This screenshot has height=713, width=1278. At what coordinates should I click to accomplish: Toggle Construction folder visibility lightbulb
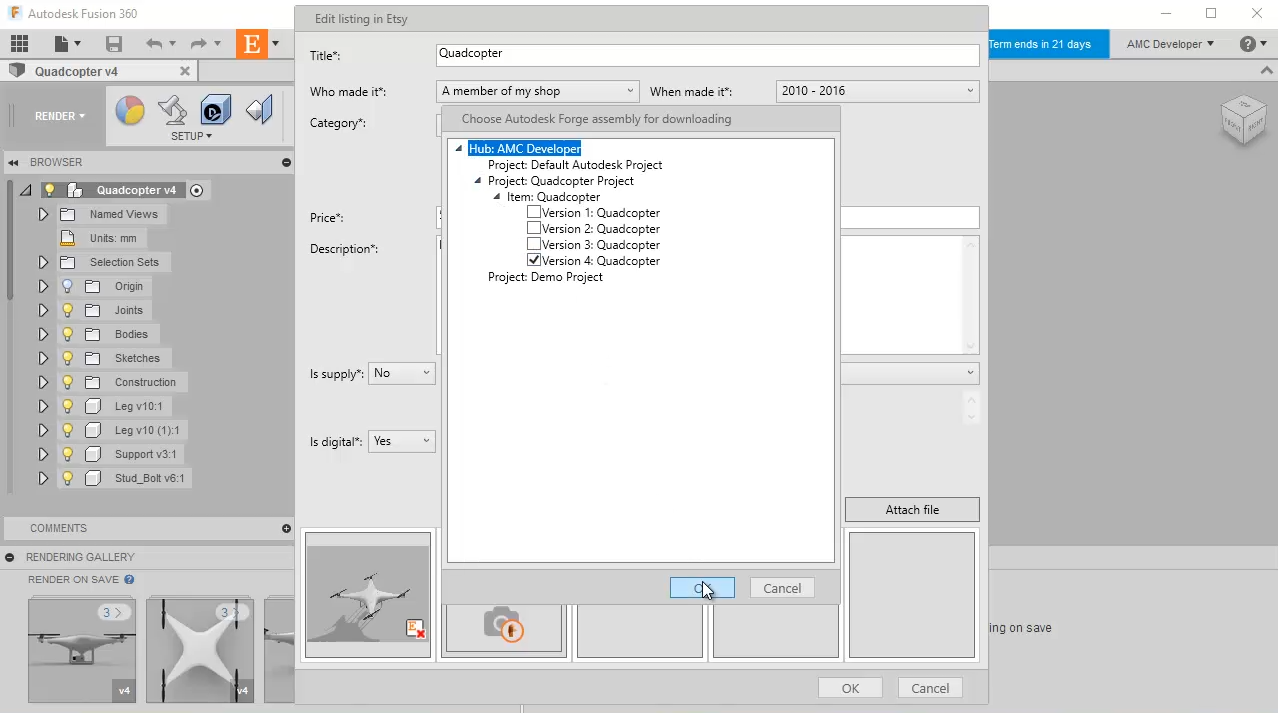68,382
